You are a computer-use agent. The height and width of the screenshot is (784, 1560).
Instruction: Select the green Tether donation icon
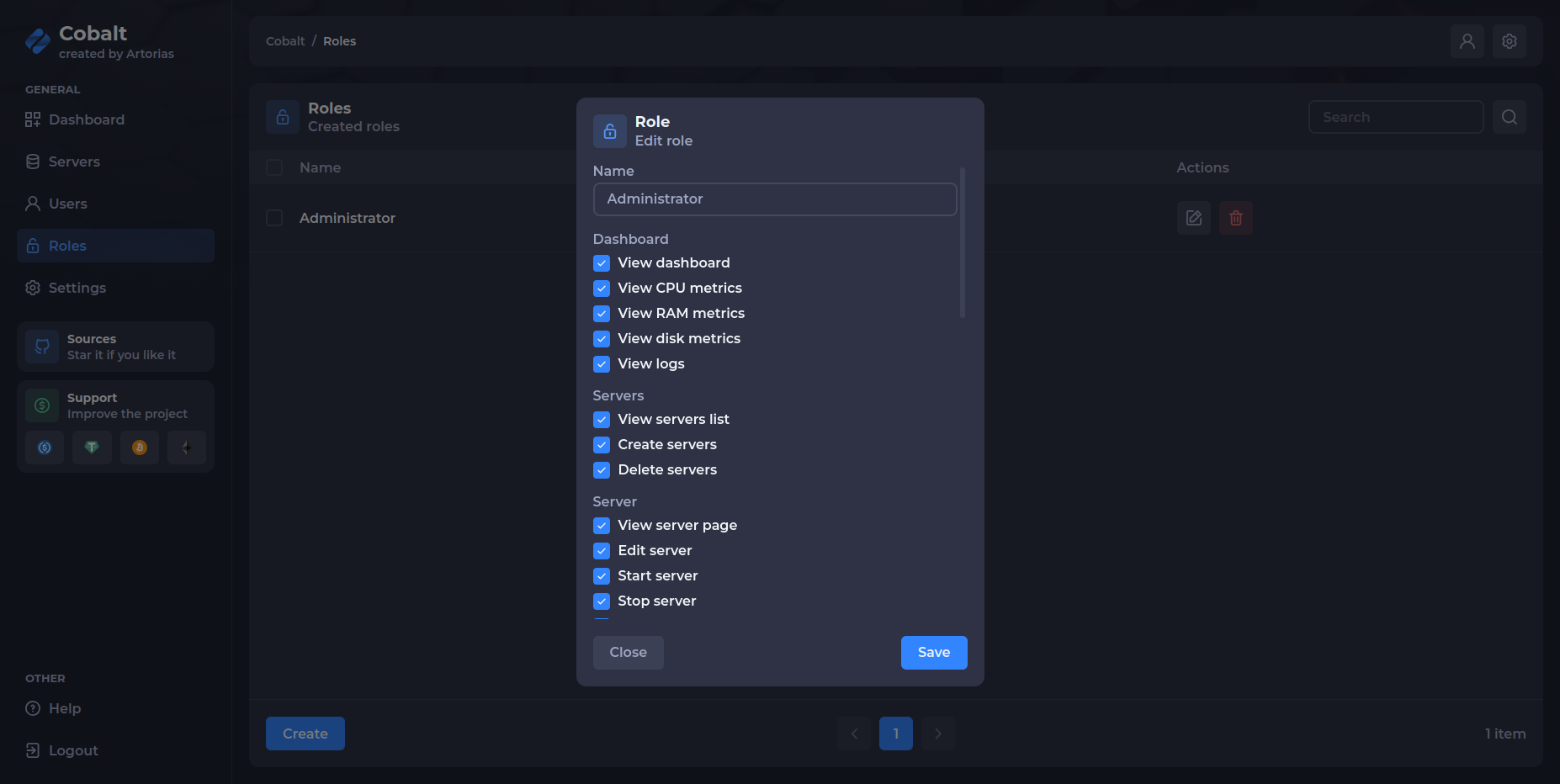pyautogui.click(x=92, y=448)
